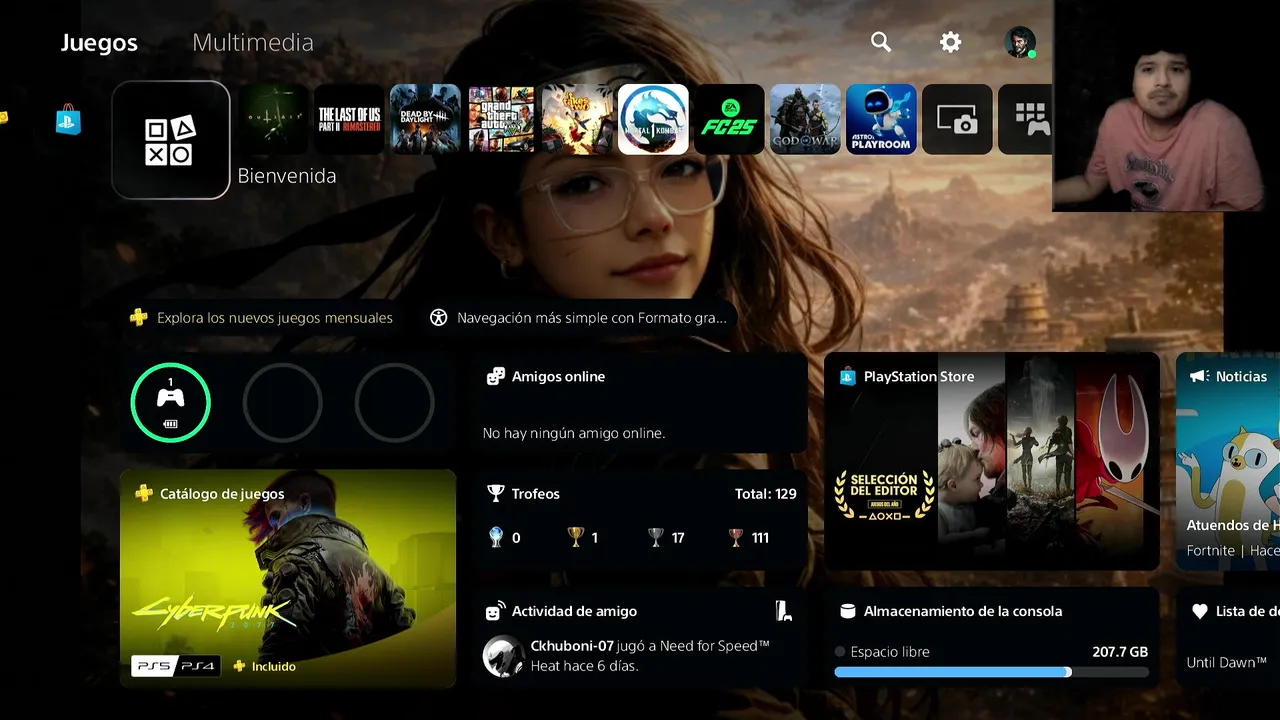This screenshot has height=720, width=1280.
Task: Launch the Outlast game tile
Action: [x=272, y=119]
